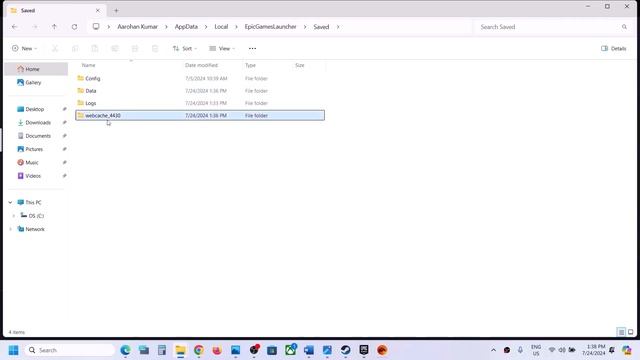This screenshot has height=360, width=640.
Task: Click the Share toolbar icon
Action: [135, 49]
